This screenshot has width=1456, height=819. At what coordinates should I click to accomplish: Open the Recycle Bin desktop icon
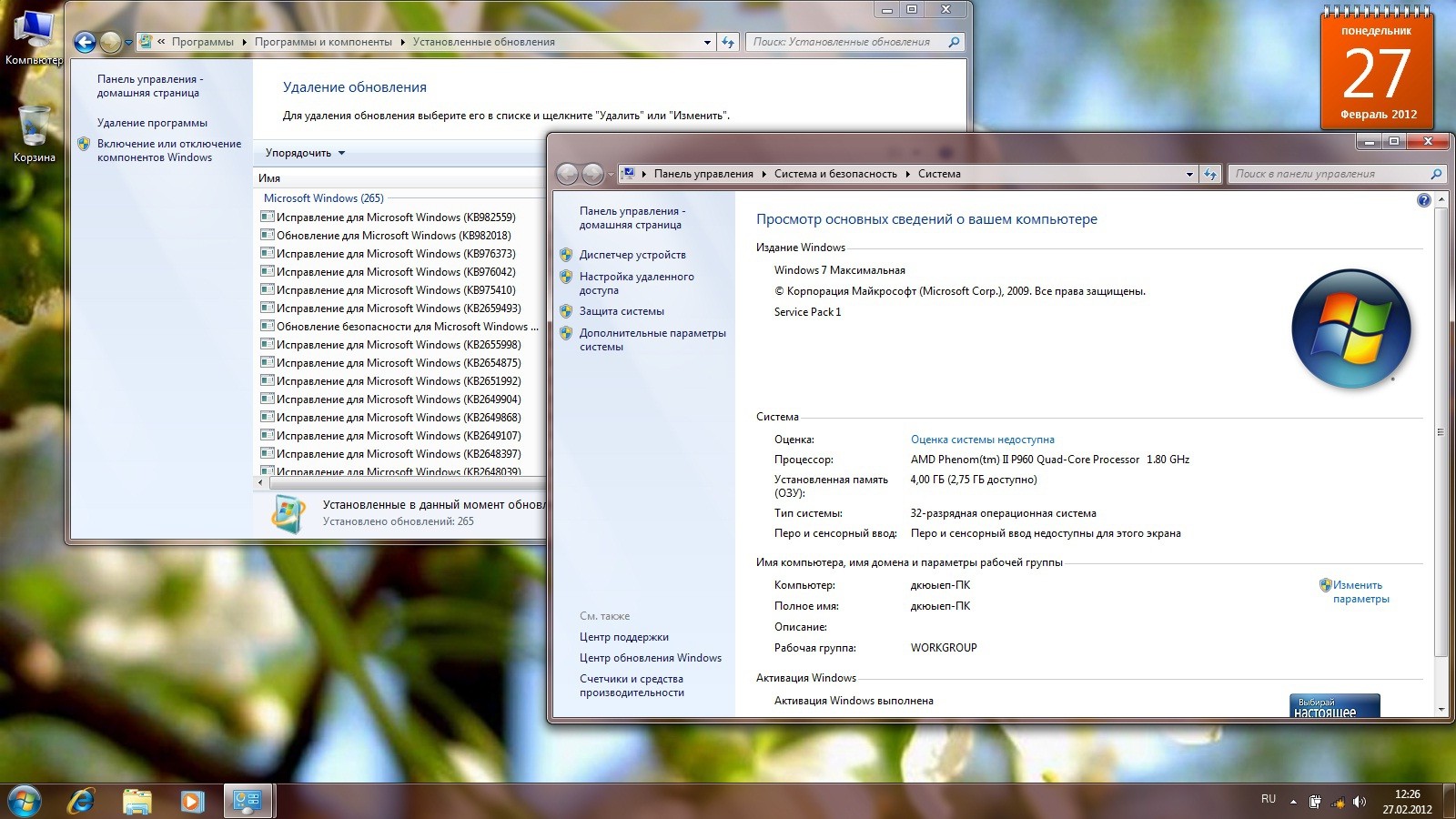(x=34, y=134)
